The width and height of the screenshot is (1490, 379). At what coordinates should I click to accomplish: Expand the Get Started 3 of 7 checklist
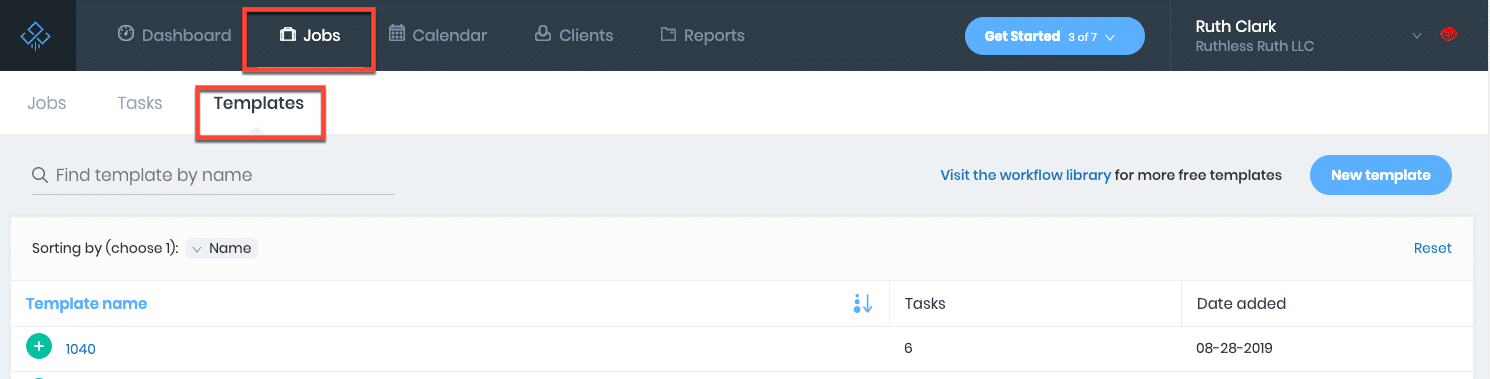1054,36
